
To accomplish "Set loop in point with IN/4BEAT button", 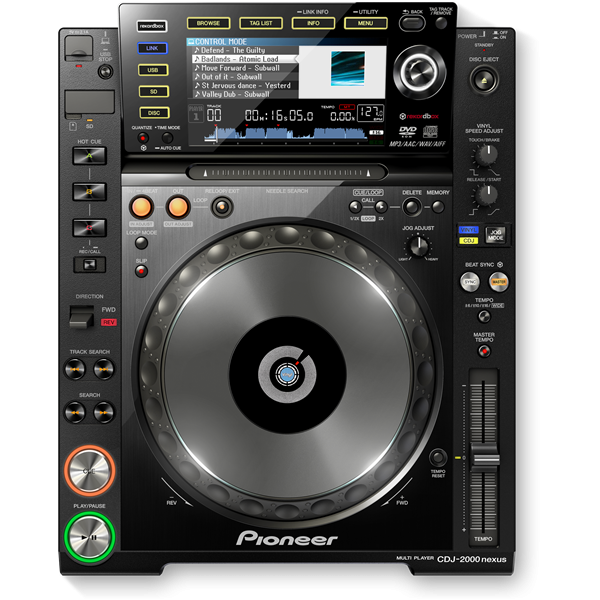I will (141, 207).
